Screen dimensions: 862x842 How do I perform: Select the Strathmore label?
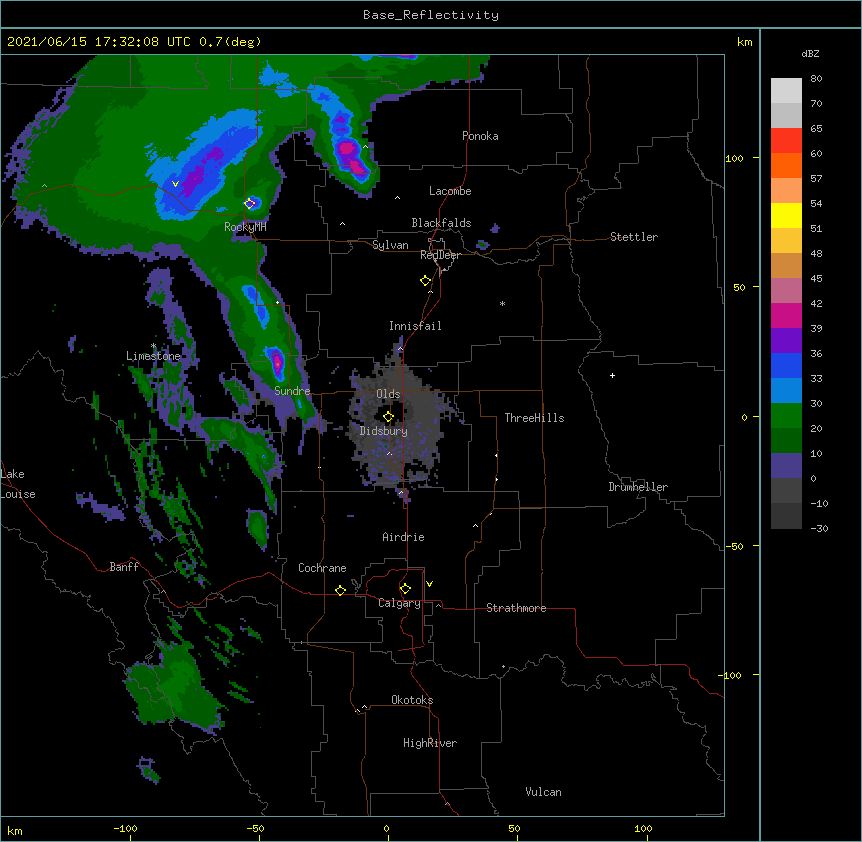point(516,608)
